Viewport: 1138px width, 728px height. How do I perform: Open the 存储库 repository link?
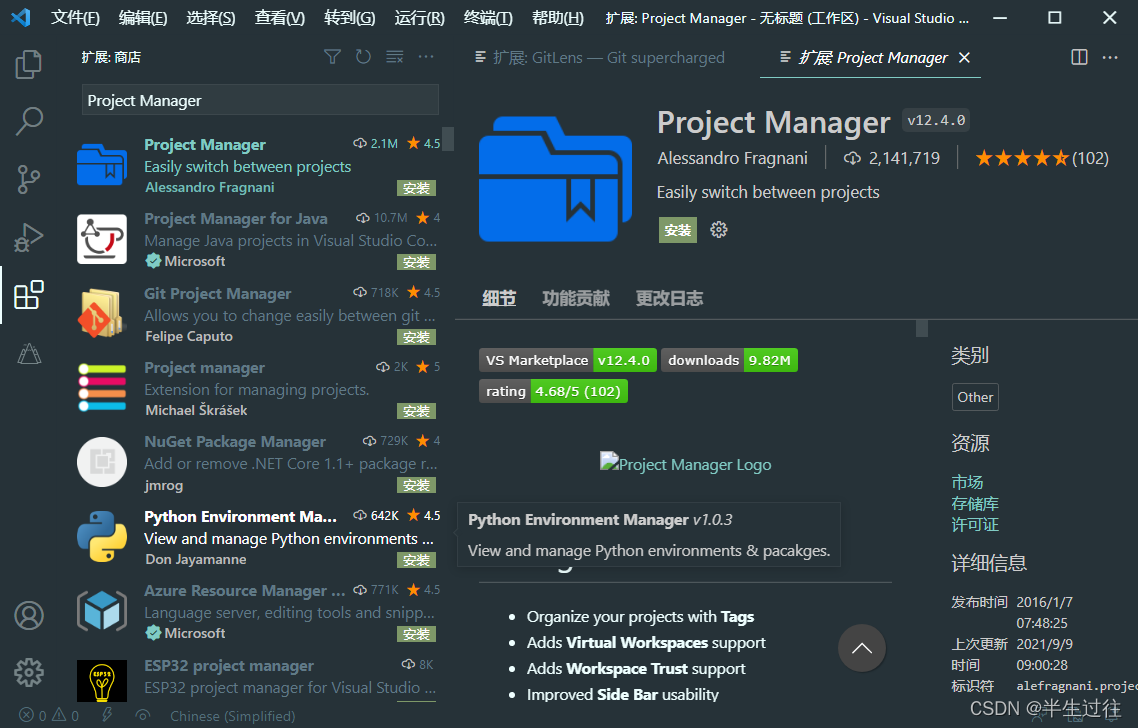[x=975, y=503]
